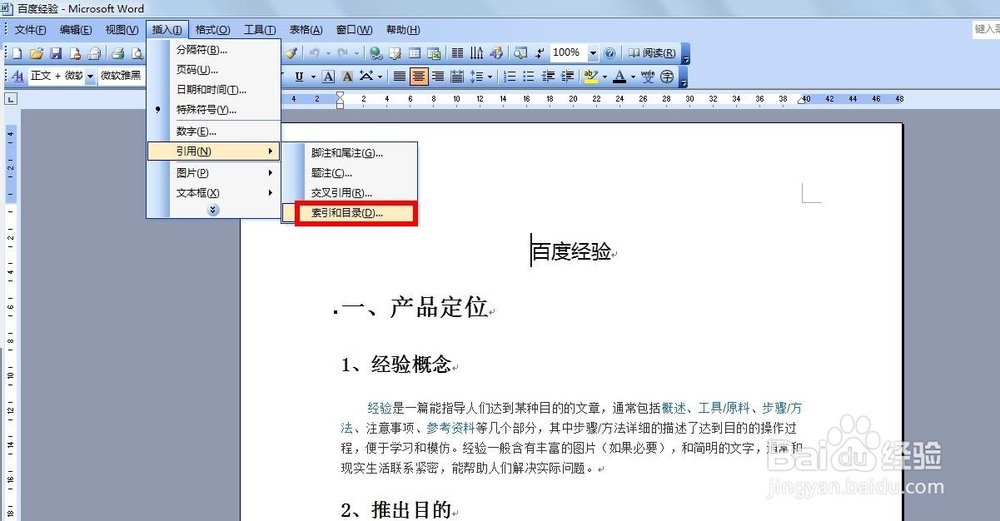Open the Underline style dropdown arrow
Image resolution: width=1000 pixels, height=521 pixels.
[x=313, y=77]
